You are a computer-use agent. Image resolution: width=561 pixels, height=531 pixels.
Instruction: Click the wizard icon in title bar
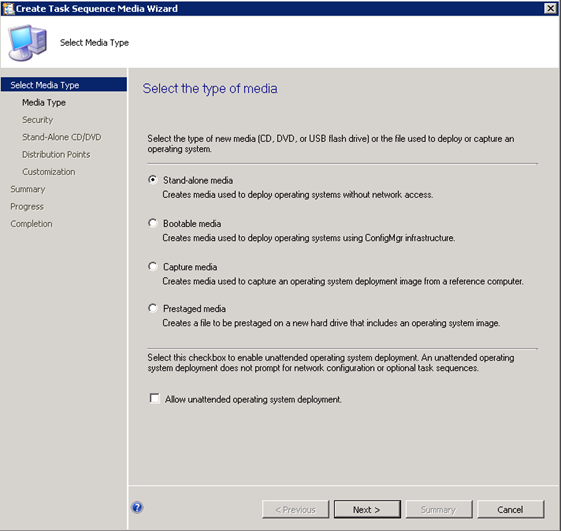(8, 8)
